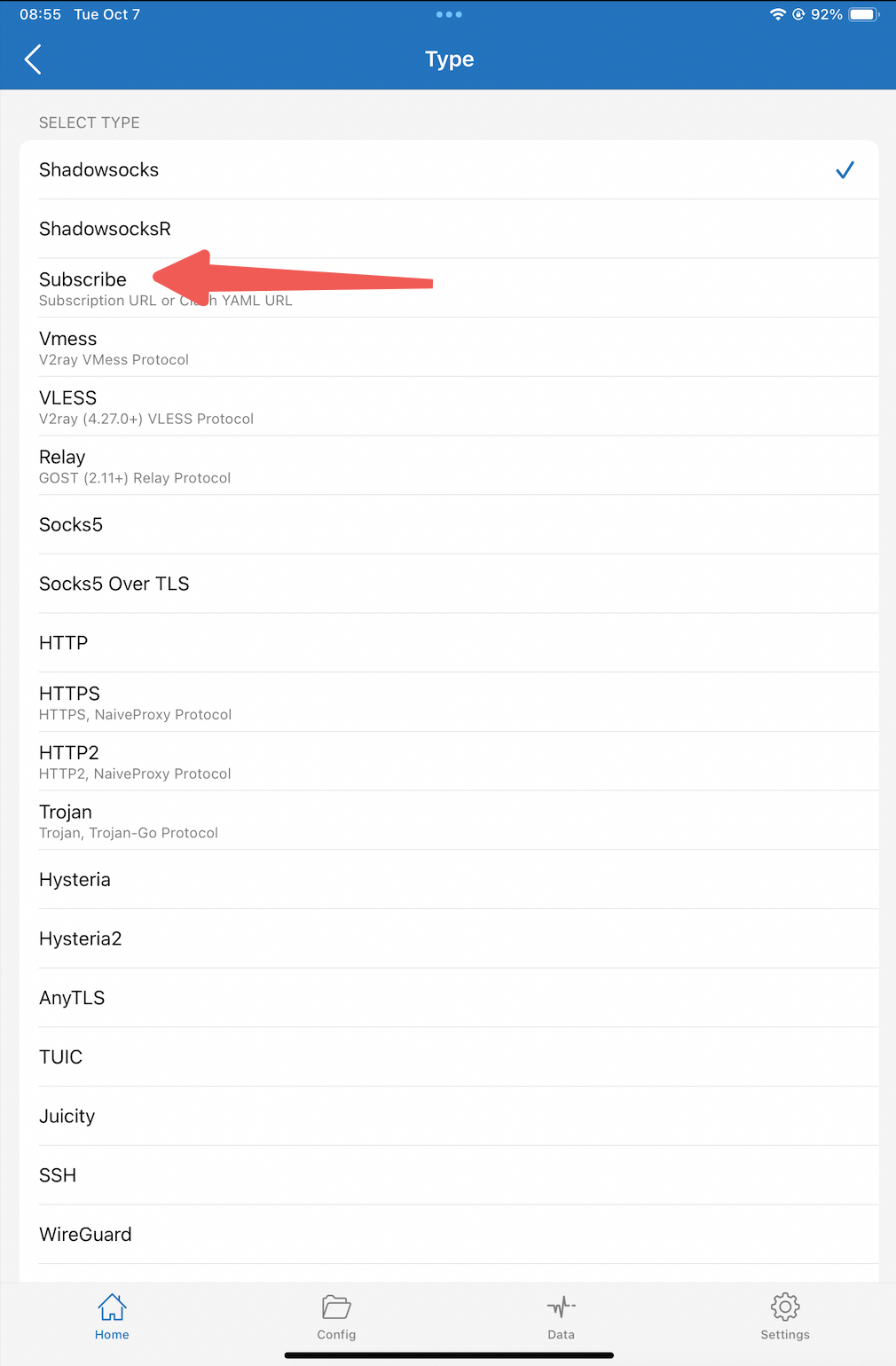The height and width of the screenshot is (1366, 896).
Task: Open the Home tab
Action: 112,1316
